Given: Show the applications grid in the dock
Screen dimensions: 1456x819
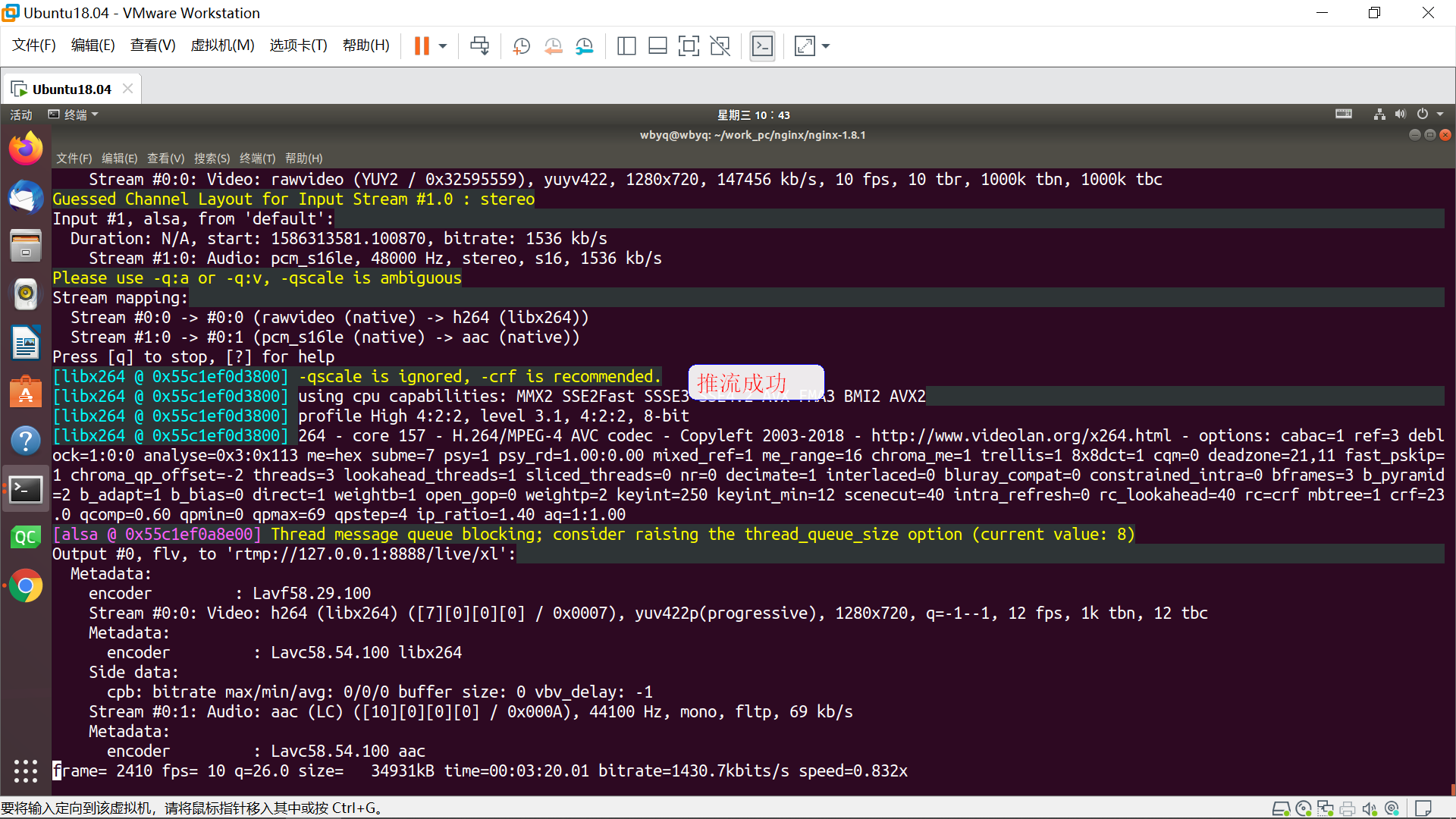Looking at the screenshot, I should 26,770.
